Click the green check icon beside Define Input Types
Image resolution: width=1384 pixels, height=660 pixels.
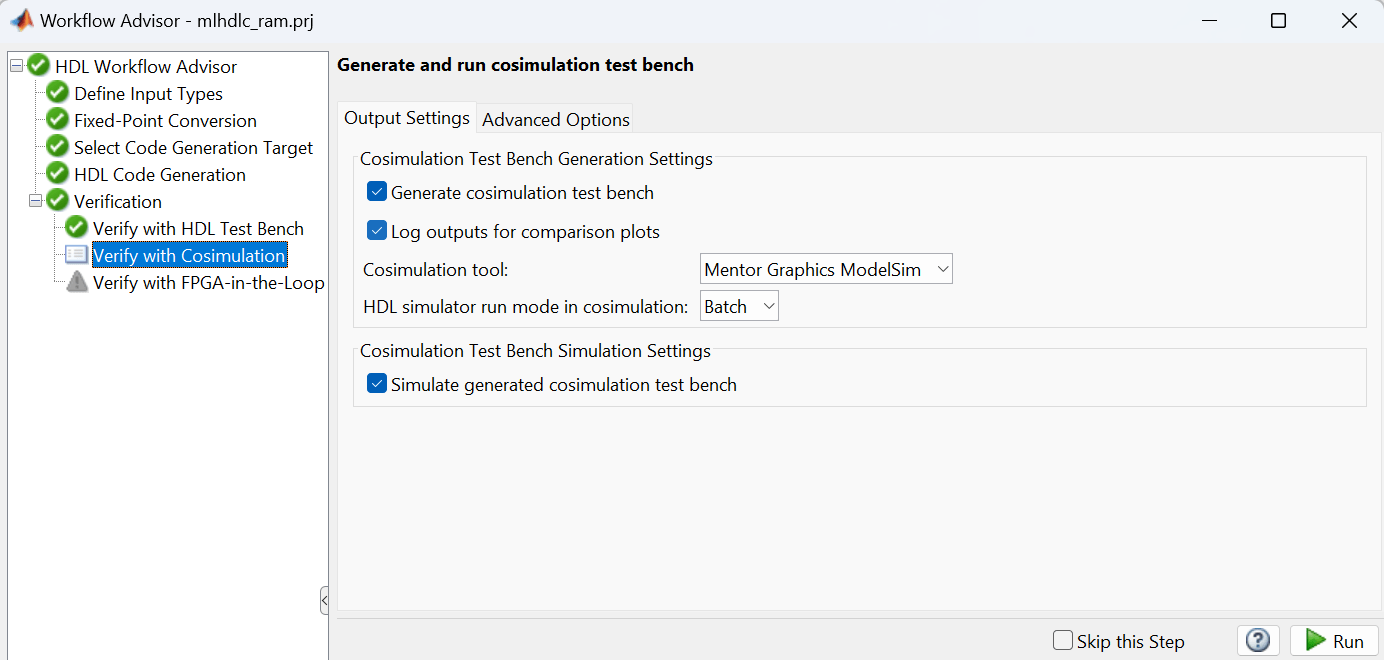(57, 94)
